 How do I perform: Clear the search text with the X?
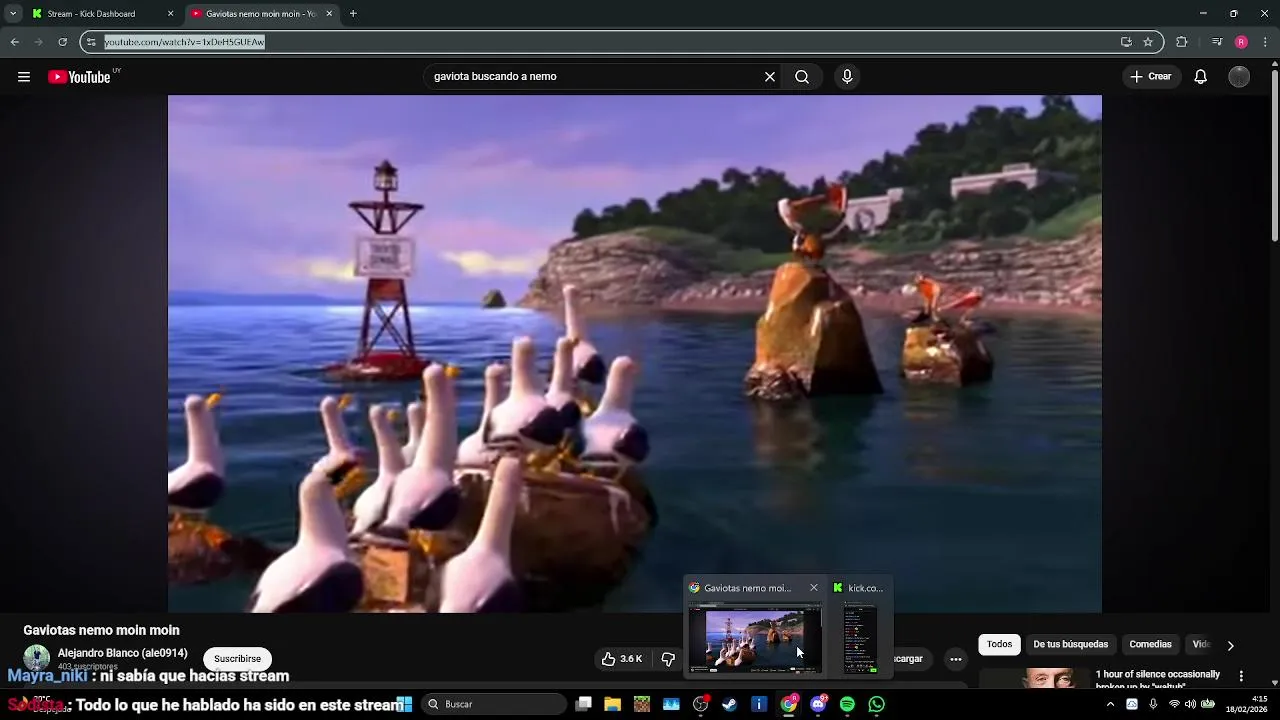click(x=770, y=77)
